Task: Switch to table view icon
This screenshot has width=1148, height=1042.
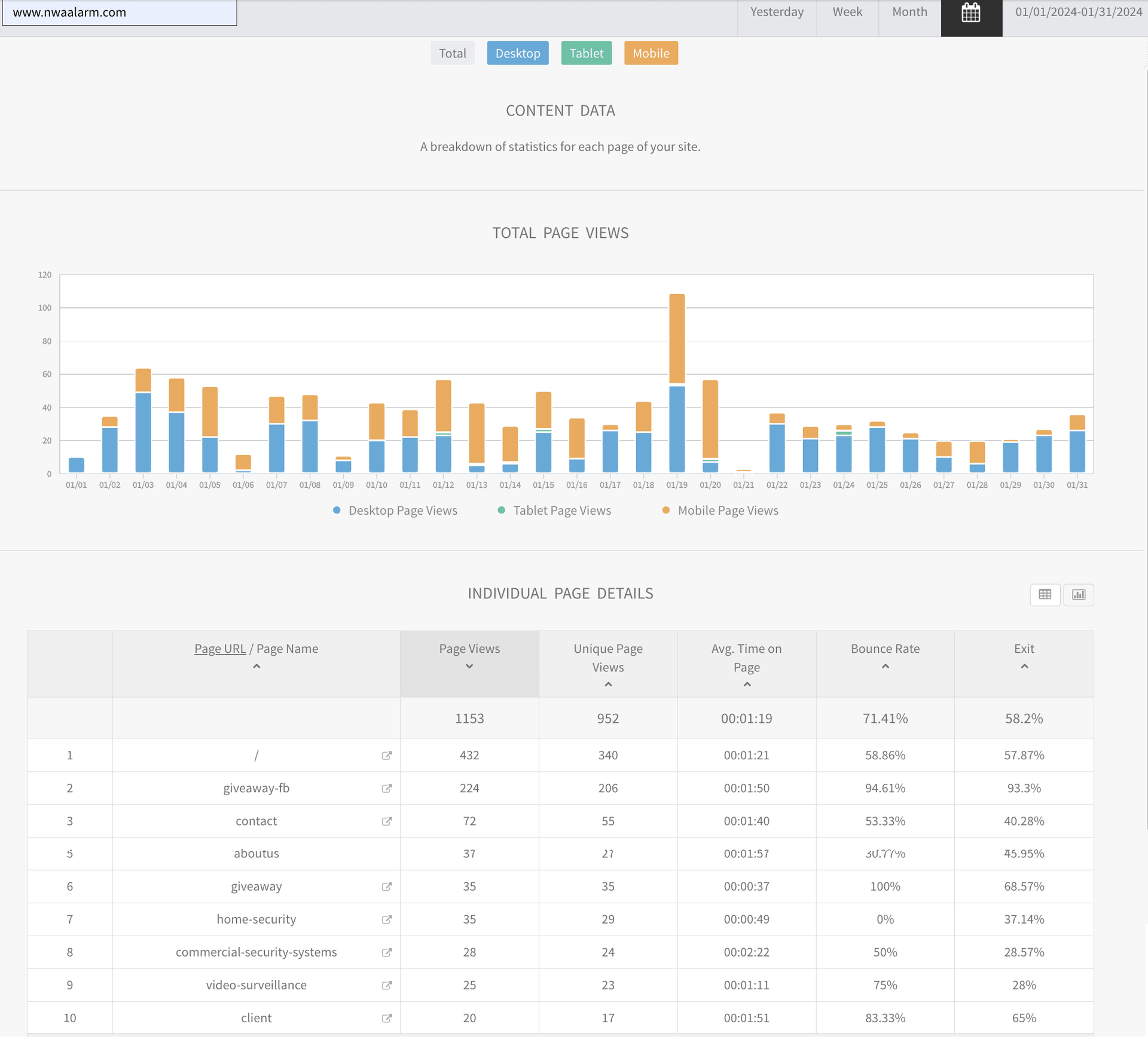Action: point(1045,594)
